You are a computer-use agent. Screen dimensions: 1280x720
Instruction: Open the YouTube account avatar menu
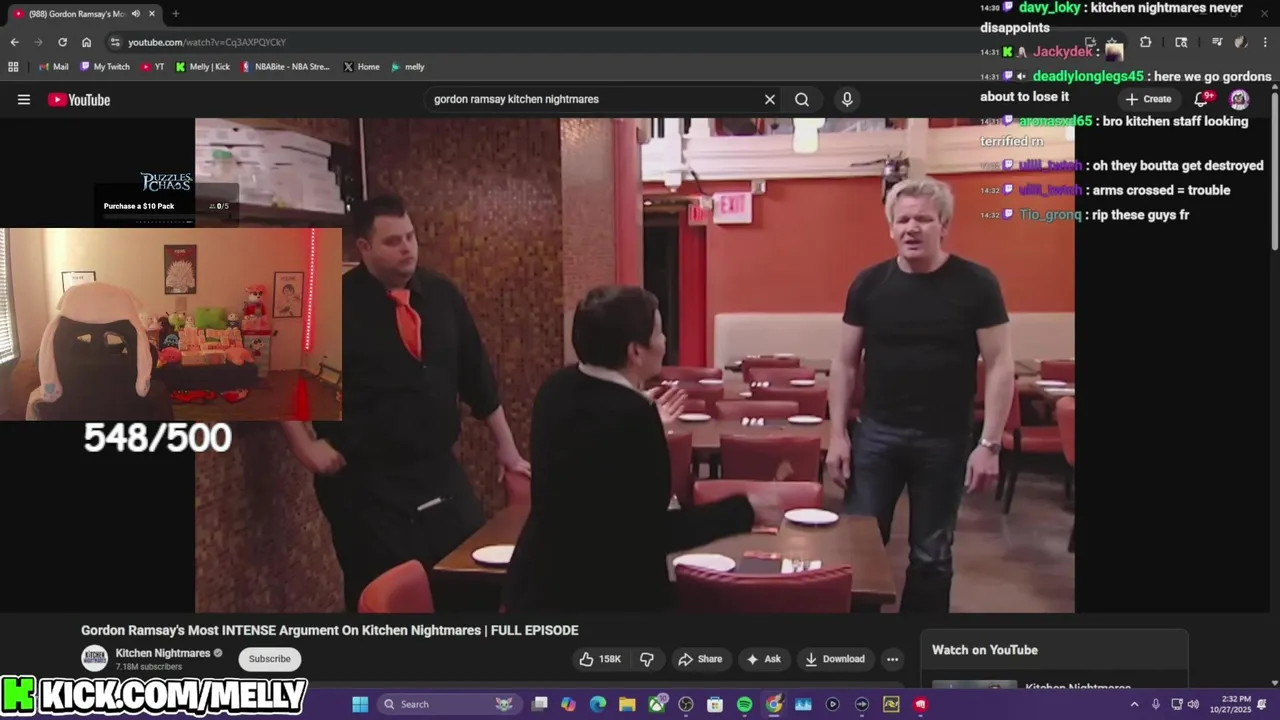point(1239,99)
